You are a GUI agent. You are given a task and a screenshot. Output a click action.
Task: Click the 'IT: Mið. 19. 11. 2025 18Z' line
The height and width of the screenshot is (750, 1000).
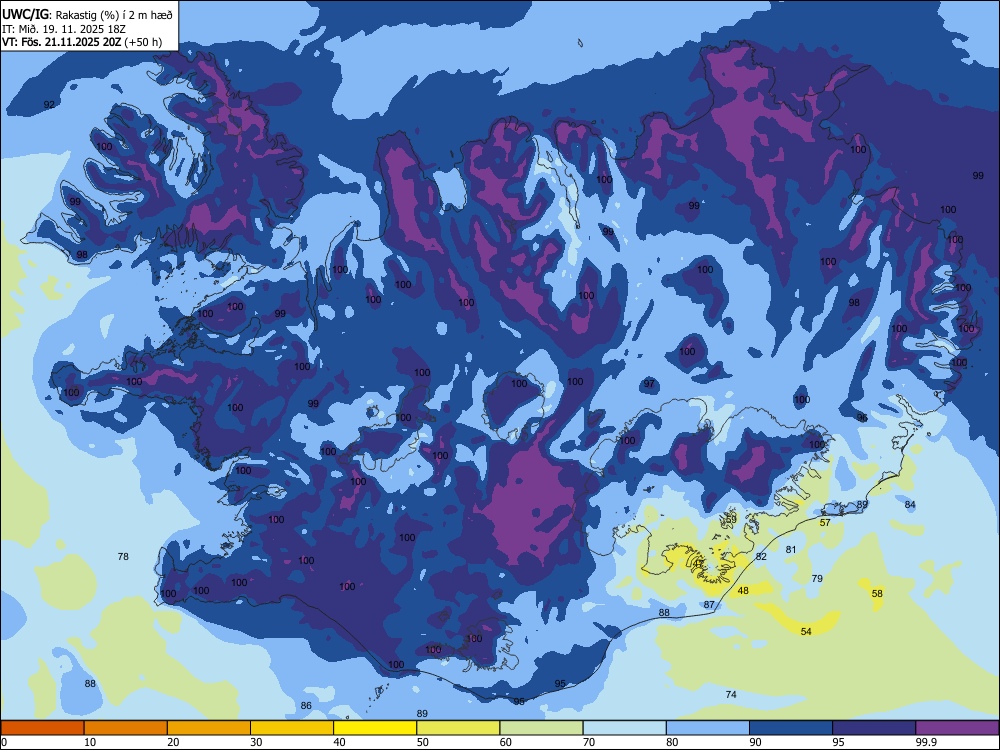(62, 29)
